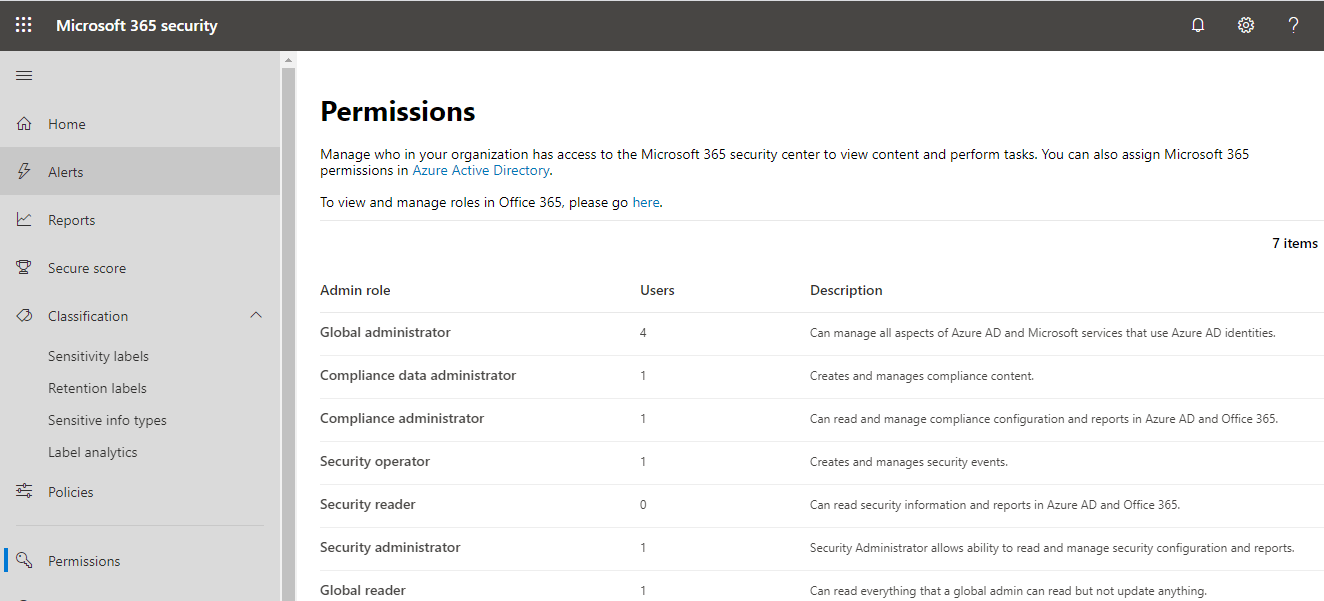
Task: Collapse the Classification section chevron
Action: click(x=256, y=316)
